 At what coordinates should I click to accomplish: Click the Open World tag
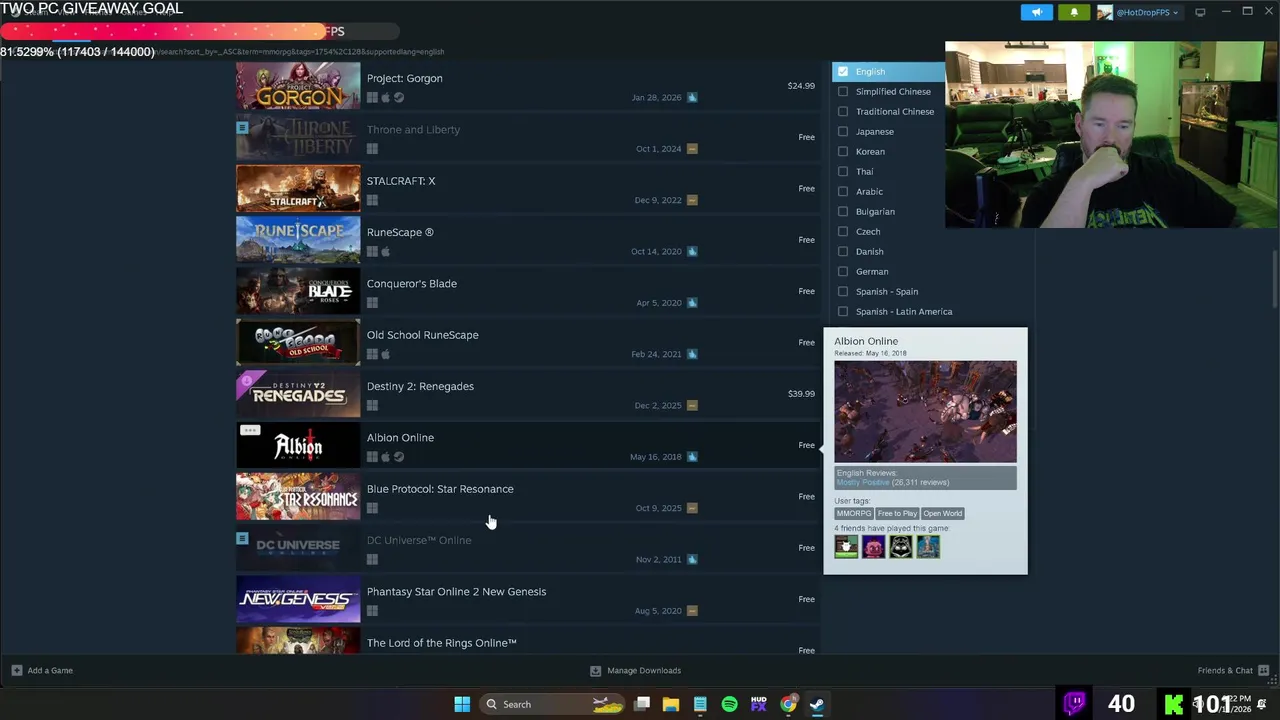point(942,513)
